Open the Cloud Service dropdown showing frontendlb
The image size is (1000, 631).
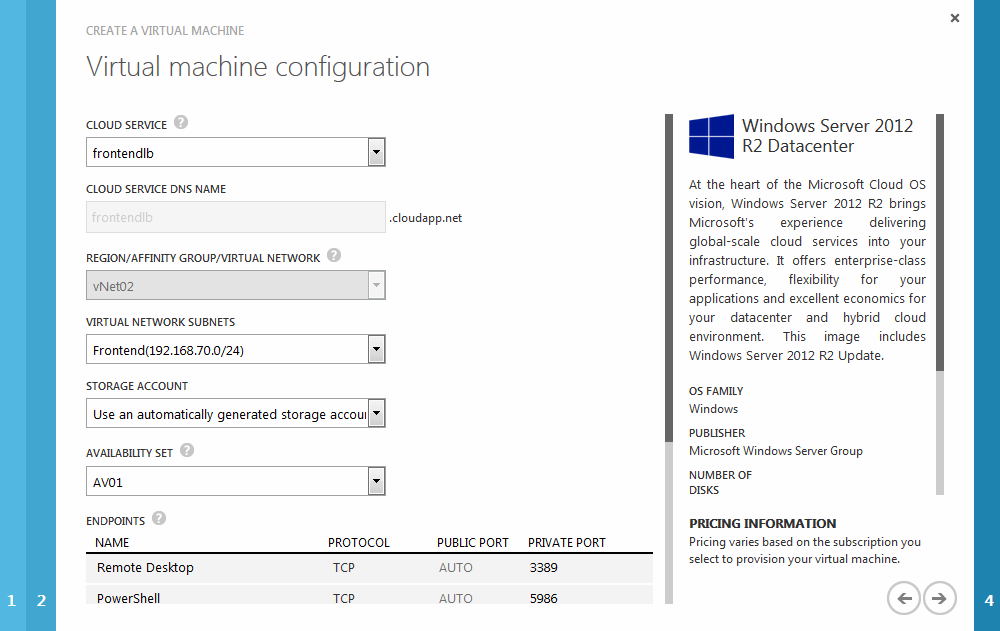point(236,152)
